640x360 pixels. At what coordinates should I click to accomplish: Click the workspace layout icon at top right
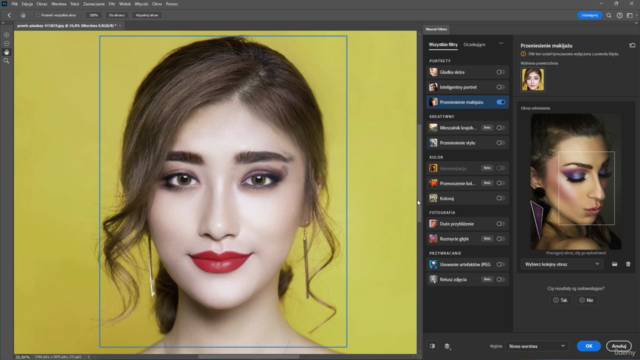[x=630, y=15]
